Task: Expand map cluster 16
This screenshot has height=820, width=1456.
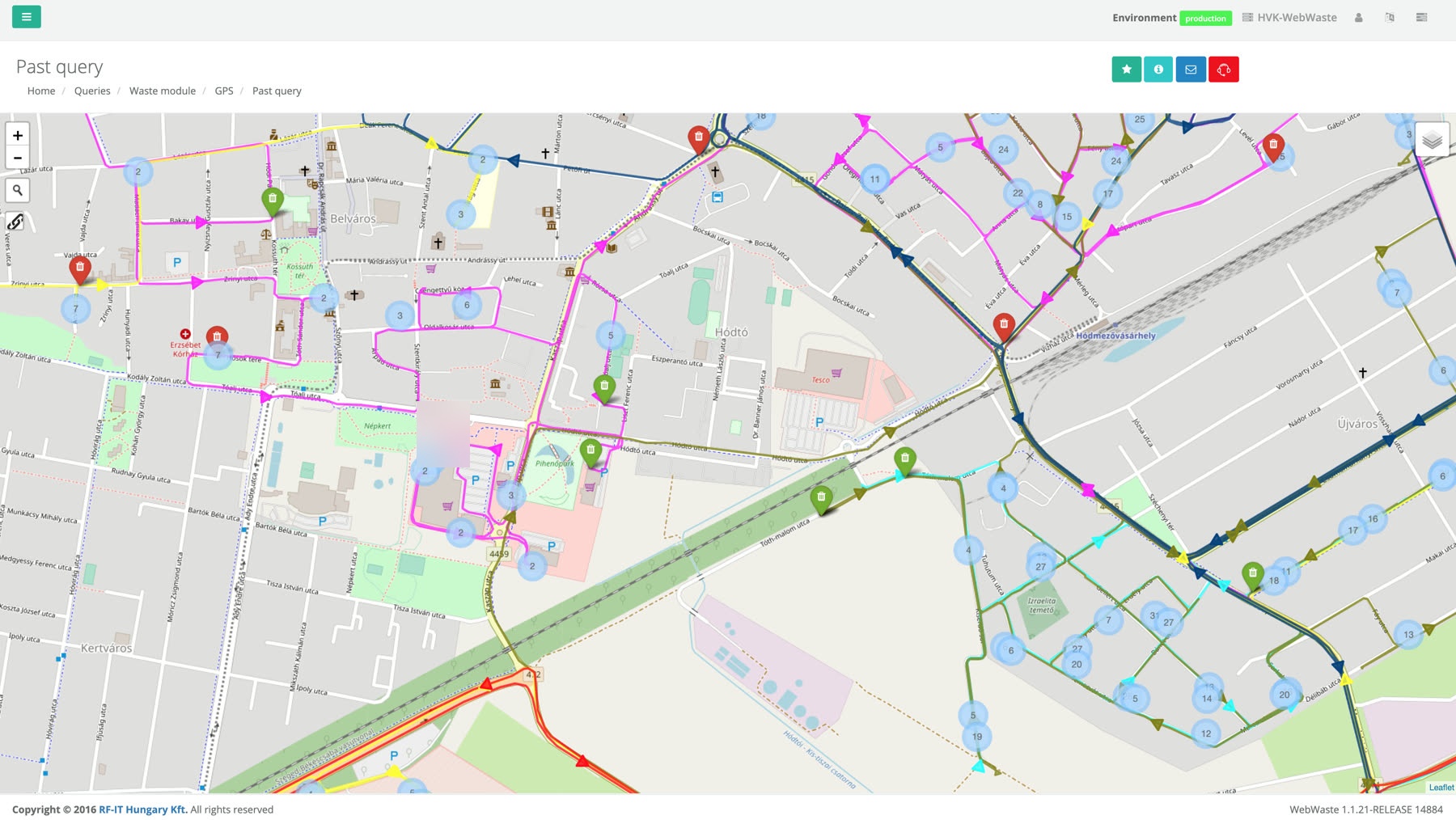Action: tap(1373, 519)
